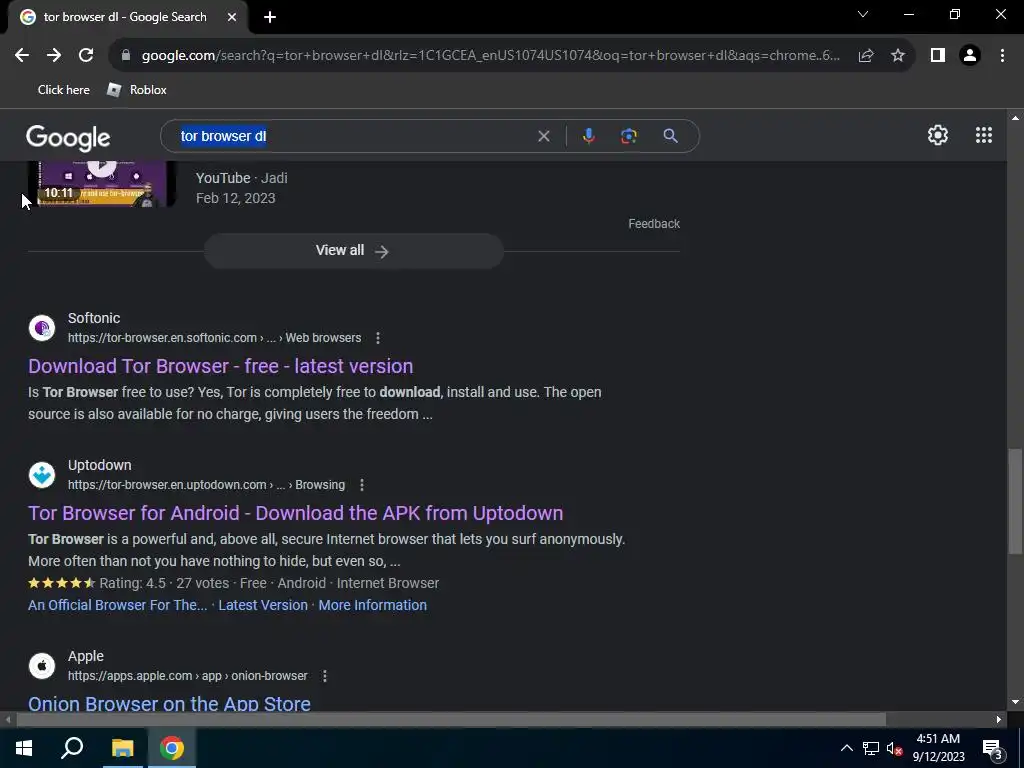Image resolution: width=1024 pixels, height=768 pixels.
Task: Open more options for Softonic result
Action: pos(377,338)
